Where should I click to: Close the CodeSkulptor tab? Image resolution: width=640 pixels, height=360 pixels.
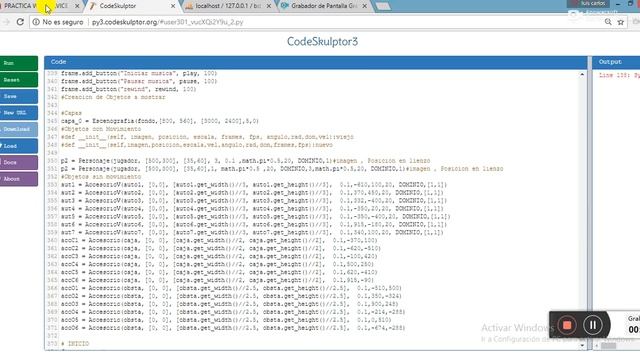(173, 6)
